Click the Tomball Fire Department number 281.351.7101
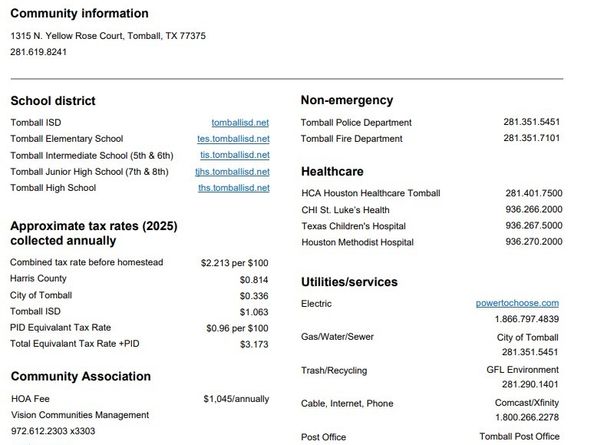 (x=531, y=138)
